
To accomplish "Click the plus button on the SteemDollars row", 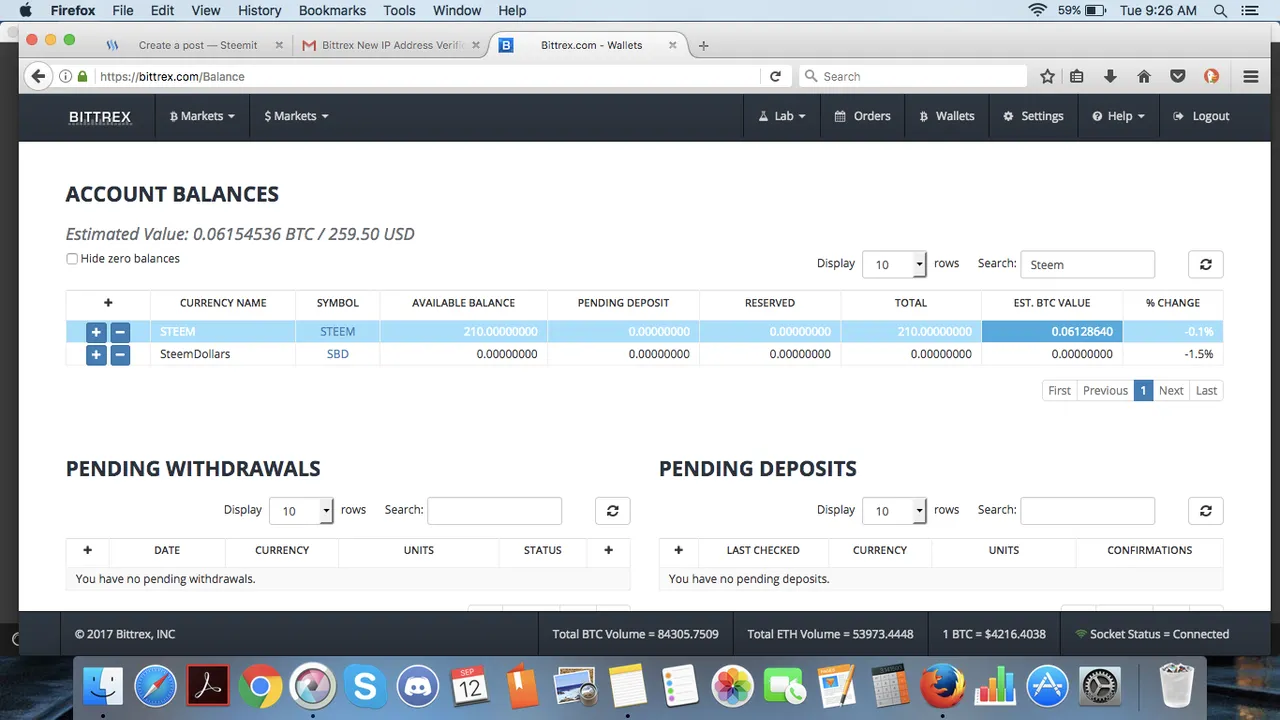I will pyautogui.click(x=96, y=354).
